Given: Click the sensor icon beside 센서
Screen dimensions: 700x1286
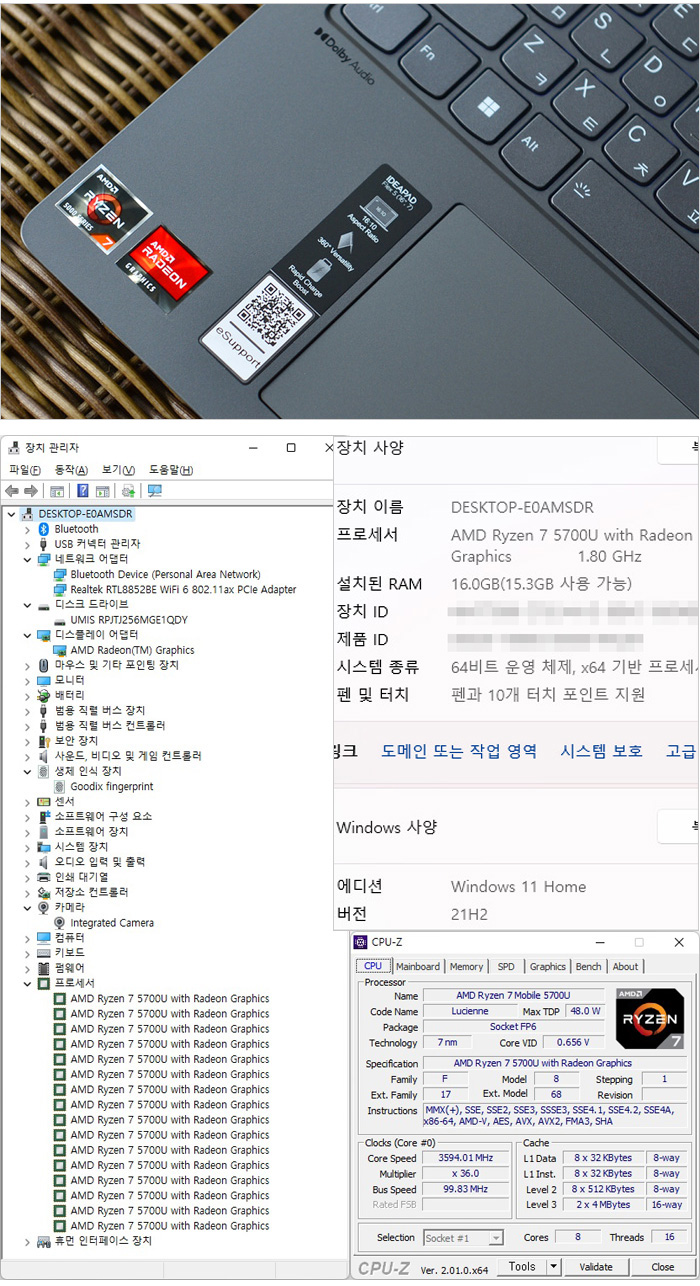Looking at the screenshot, I should point(43,801).
